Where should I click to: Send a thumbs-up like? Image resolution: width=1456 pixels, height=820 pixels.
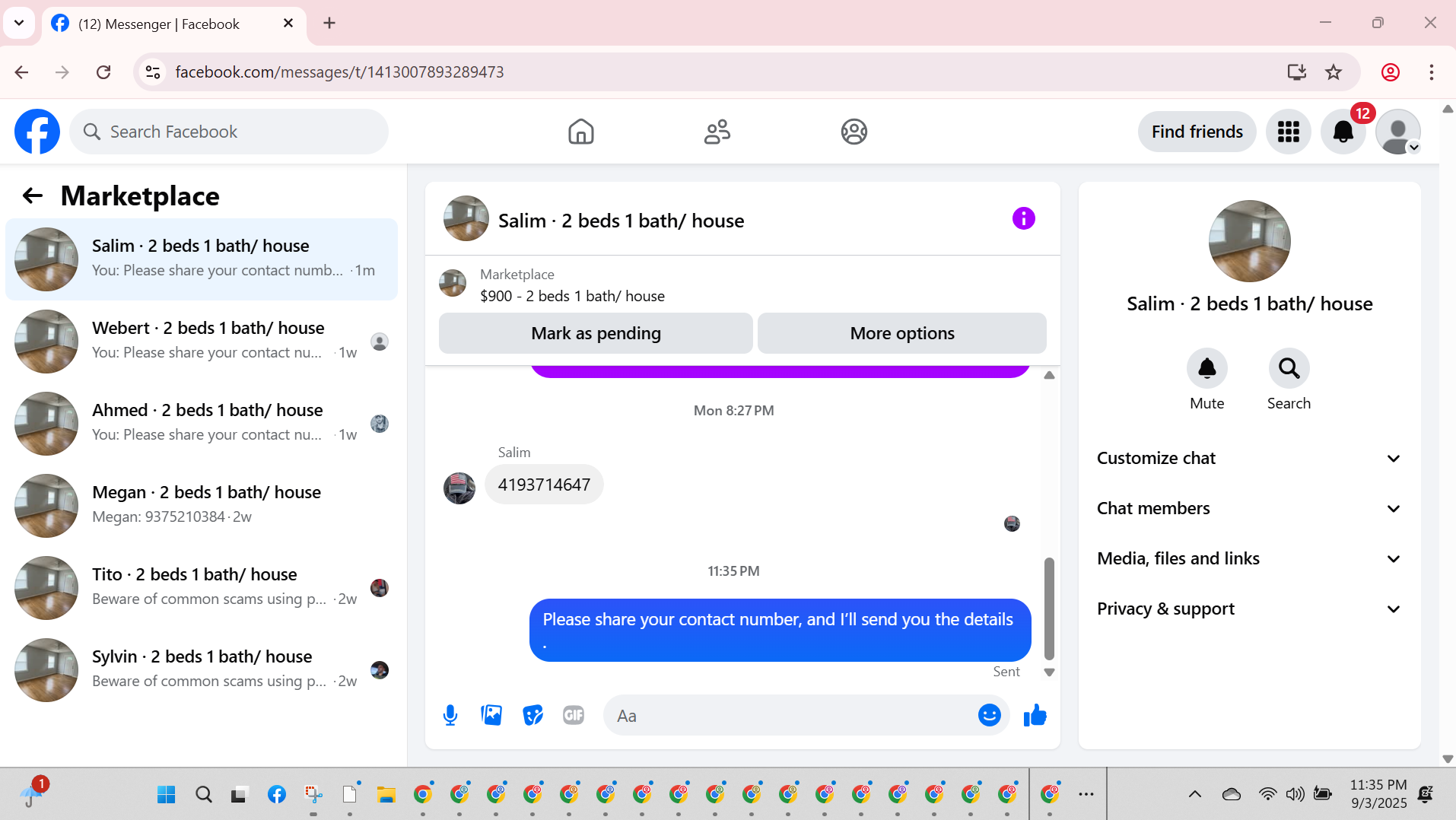(1035, 715)
